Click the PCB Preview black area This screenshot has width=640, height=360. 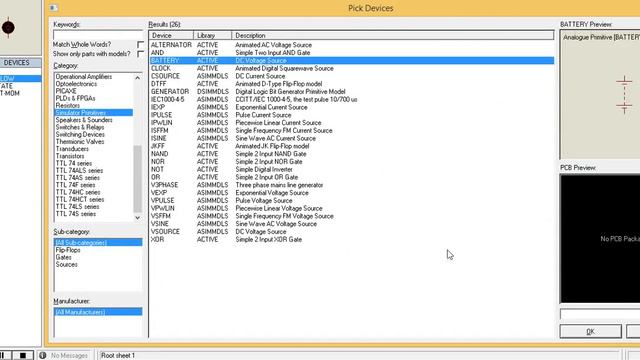tap(600, 239)
